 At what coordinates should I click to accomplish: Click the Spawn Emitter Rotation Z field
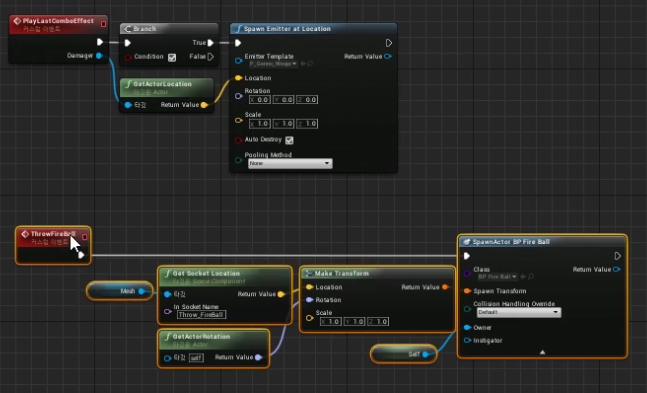(x=307, y=99)
